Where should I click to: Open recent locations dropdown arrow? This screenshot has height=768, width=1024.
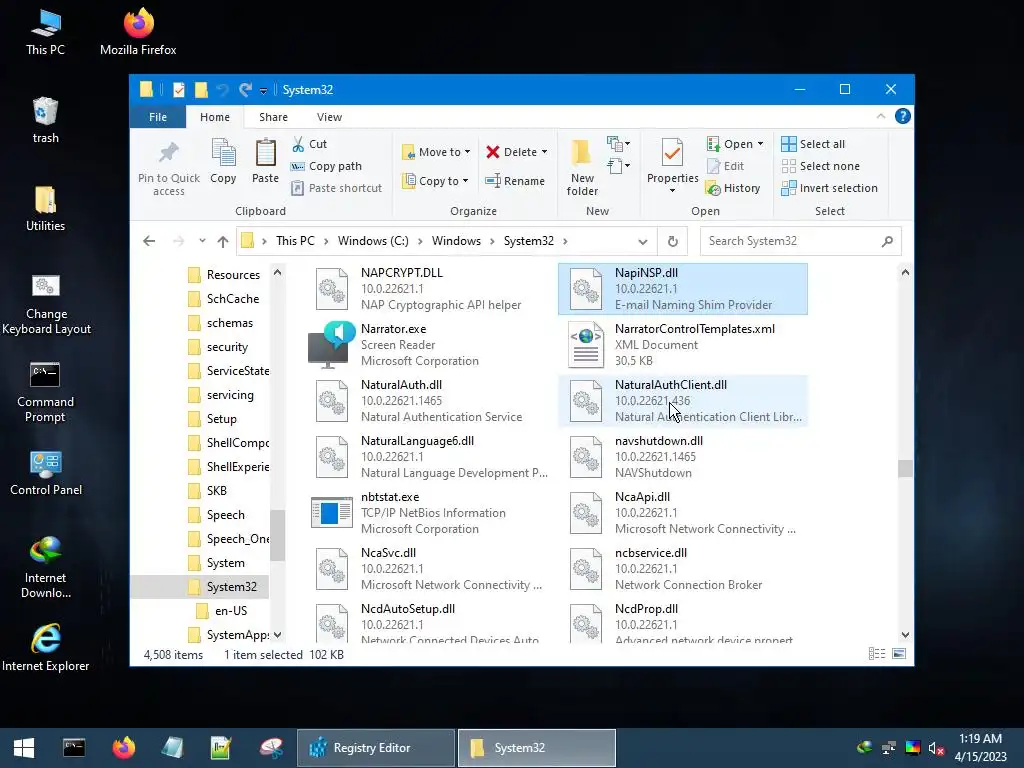tap(202, 241)
